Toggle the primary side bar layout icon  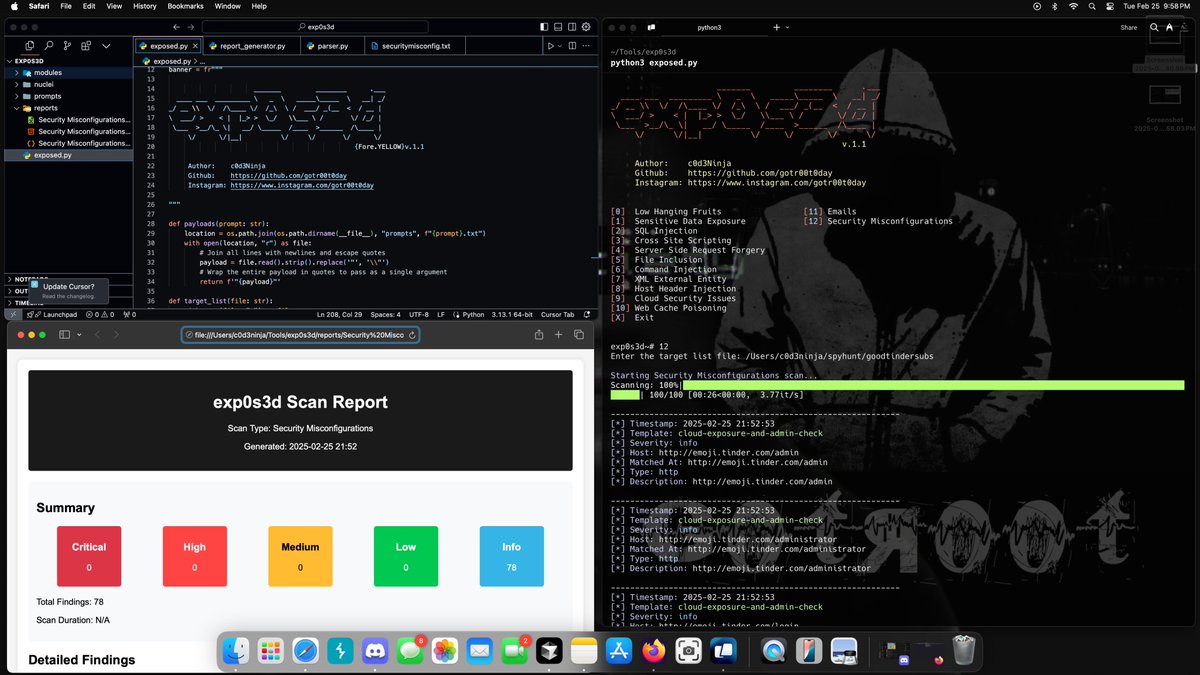click(x=544, y=27)
